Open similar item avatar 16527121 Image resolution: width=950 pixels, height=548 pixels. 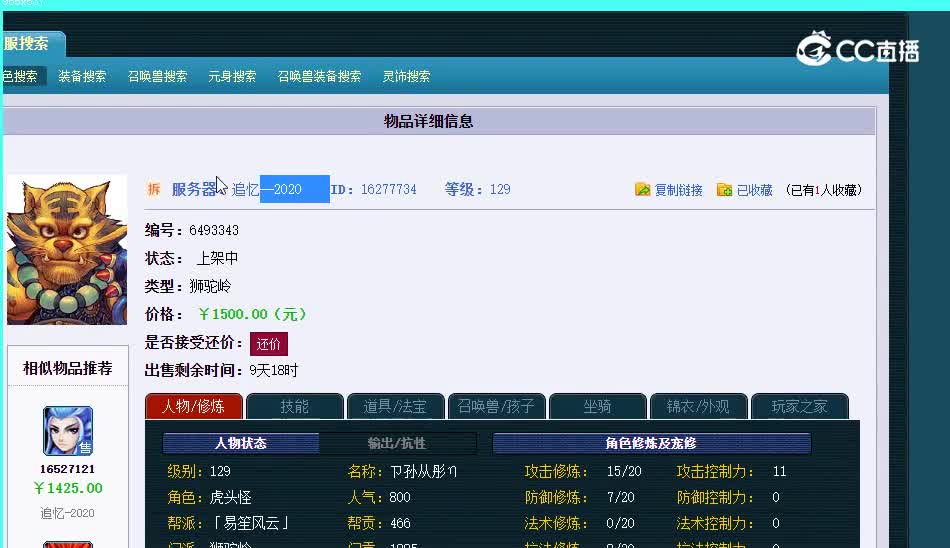67,430
